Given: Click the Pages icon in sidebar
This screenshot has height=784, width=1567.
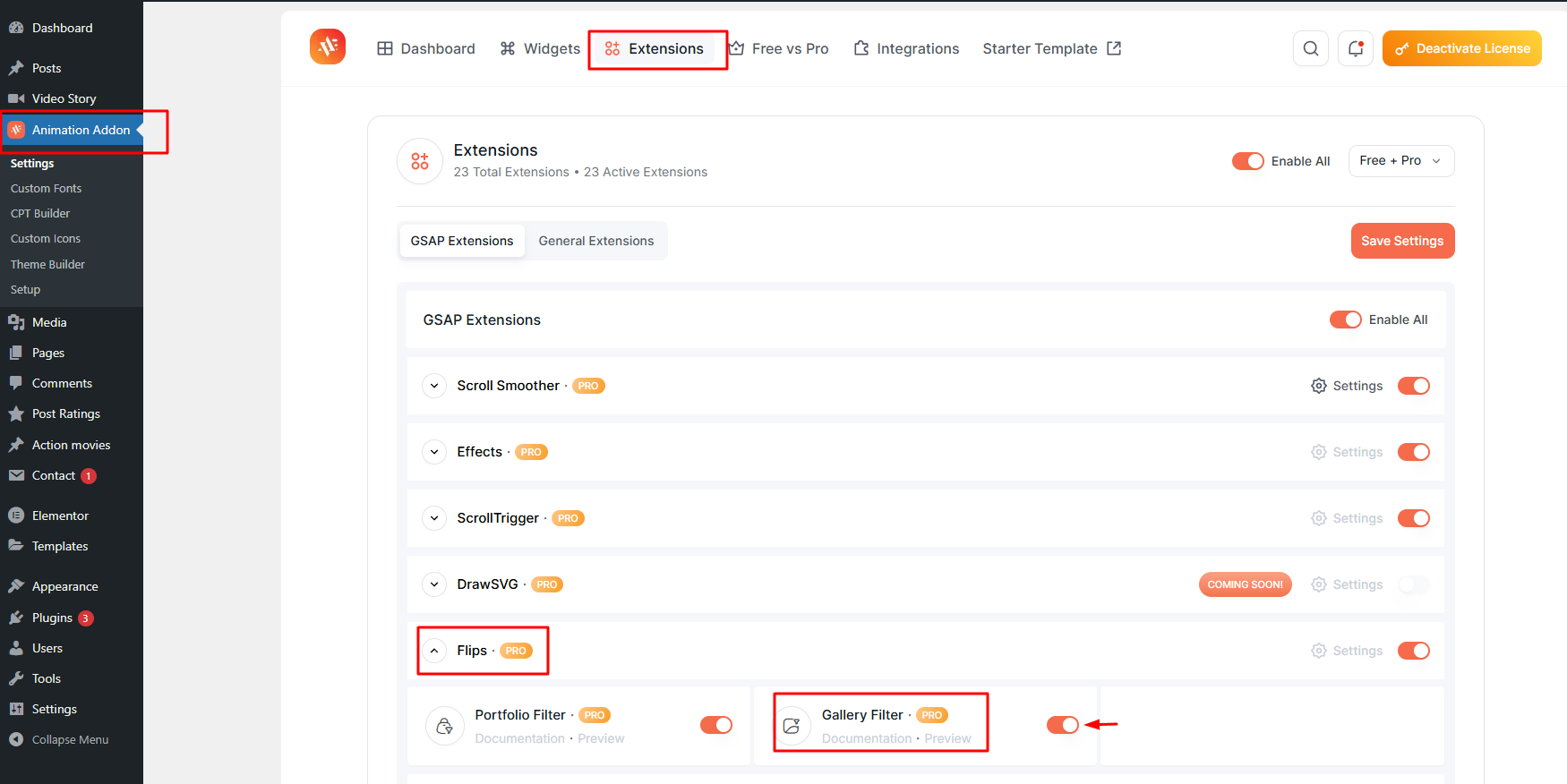Looking at the screenshot, I should click(x=16, y=353).
